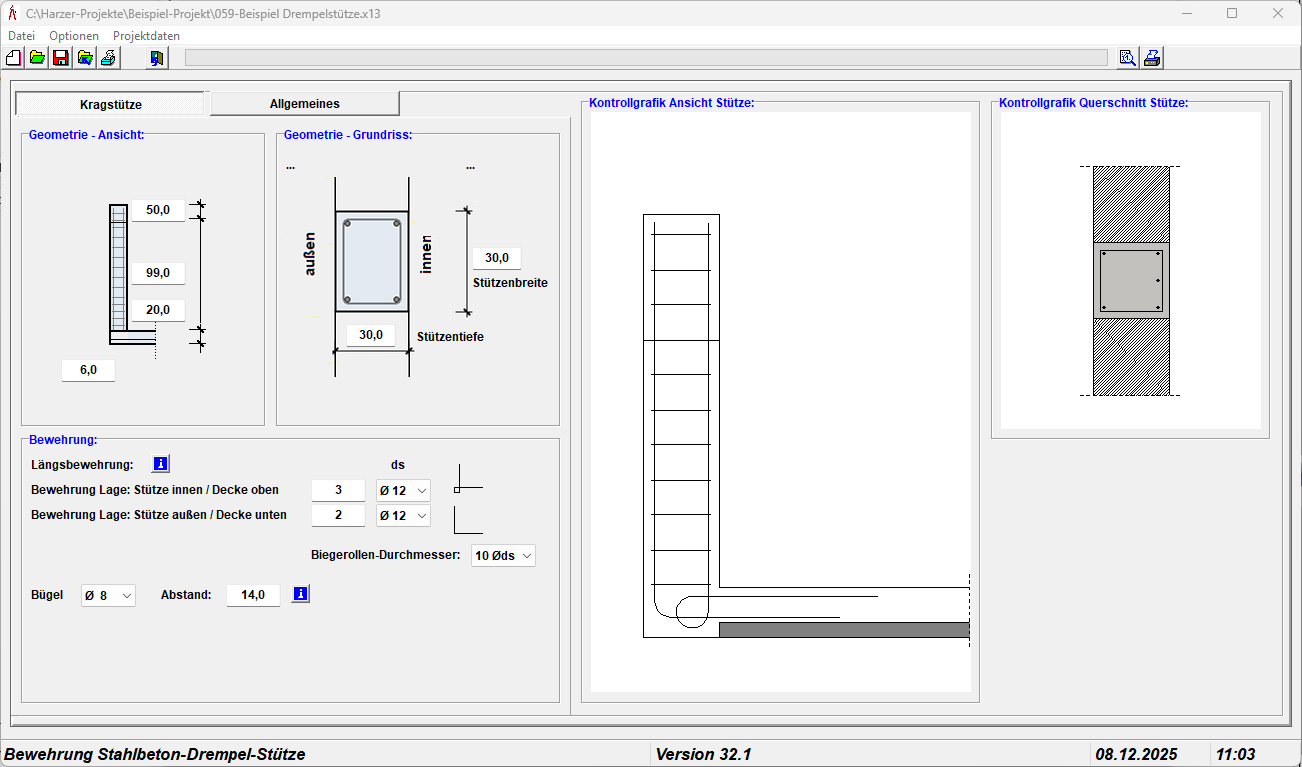Save the project using the red floppy disk icon
The height and width of the screenshot is (767, 1302).
pos(61,58)
